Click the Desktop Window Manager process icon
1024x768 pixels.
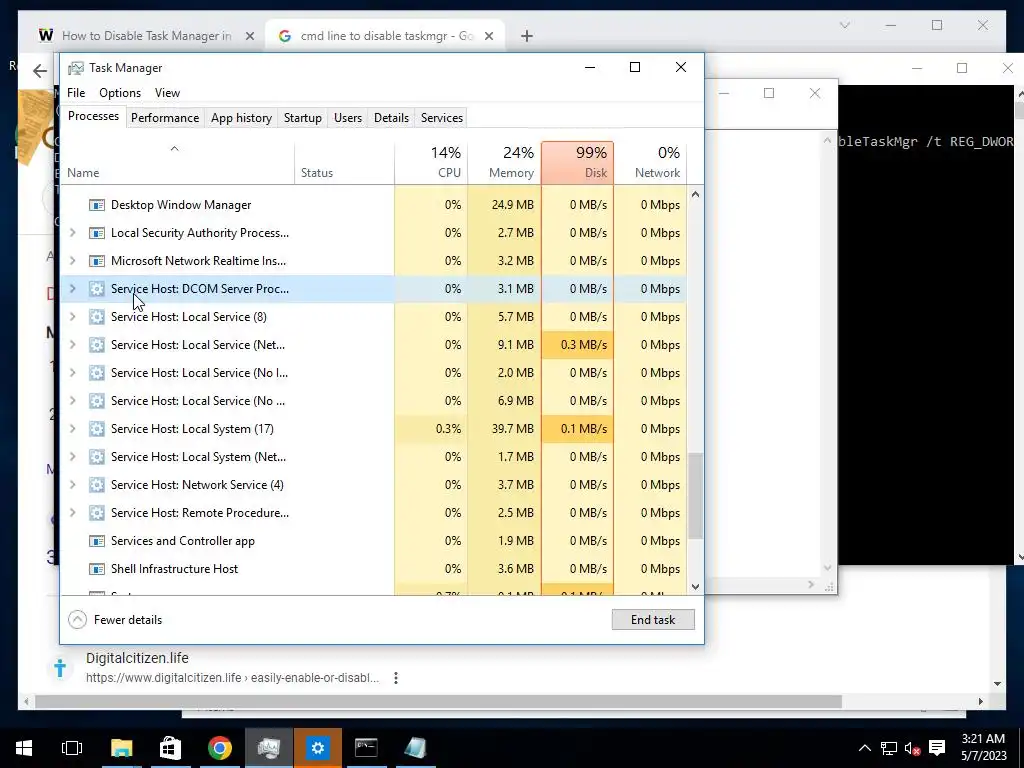tap(97, 205)
